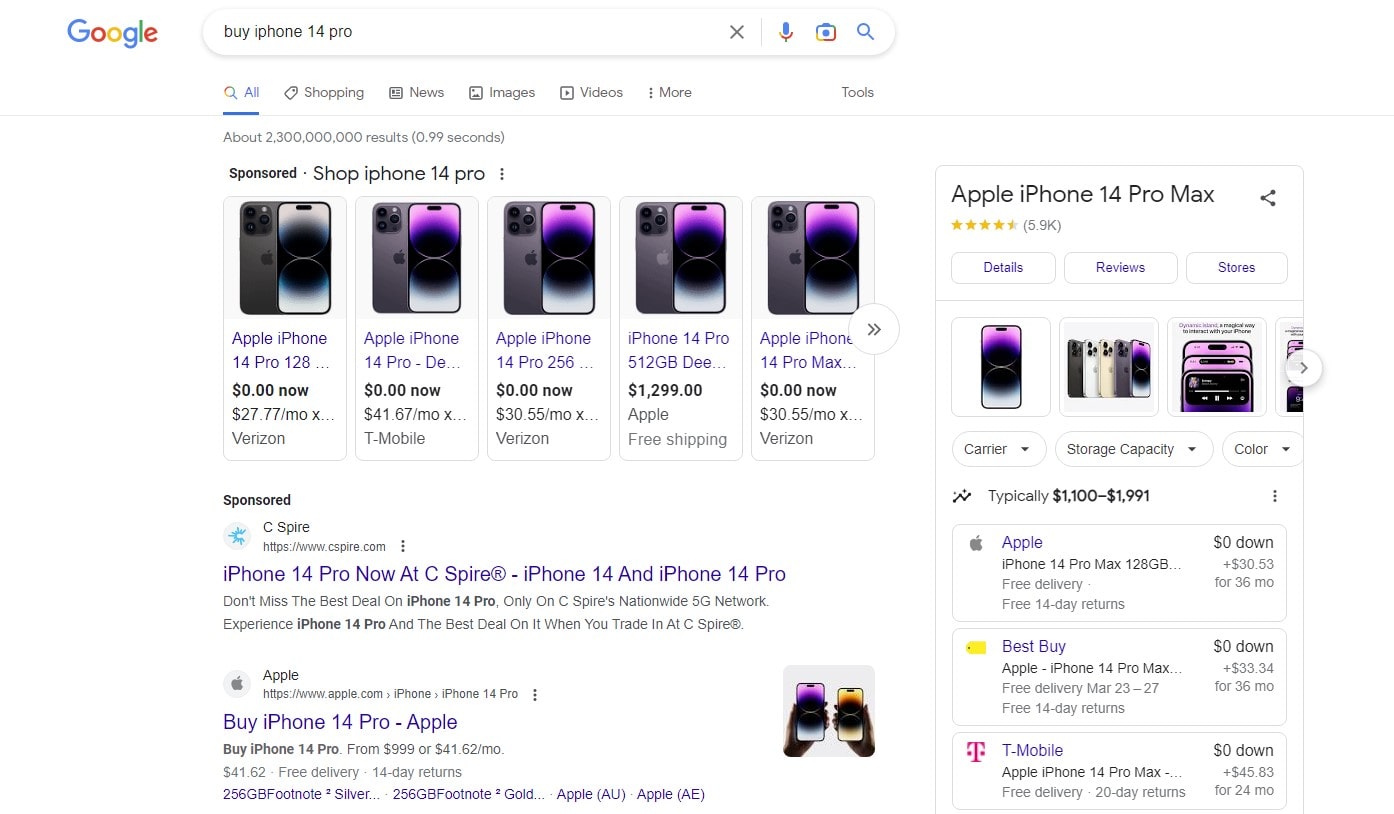Open options next to Shop iphone 14 pro
The height and width of the screenshot is (814, 1394).
tap(502, 174)
